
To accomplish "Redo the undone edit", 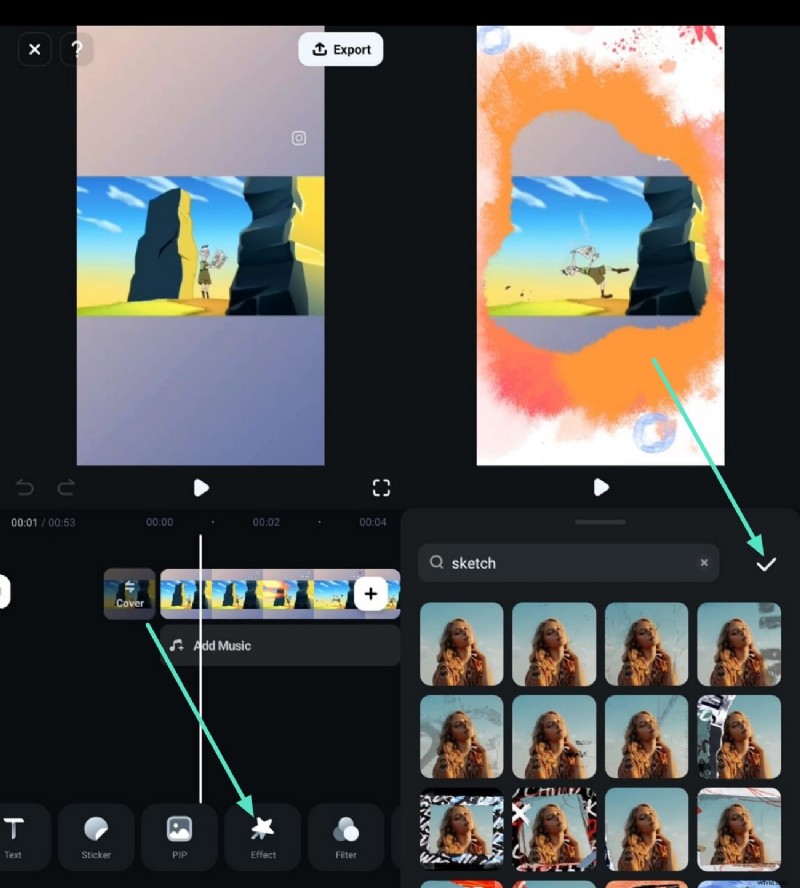I will pos(65,487).
